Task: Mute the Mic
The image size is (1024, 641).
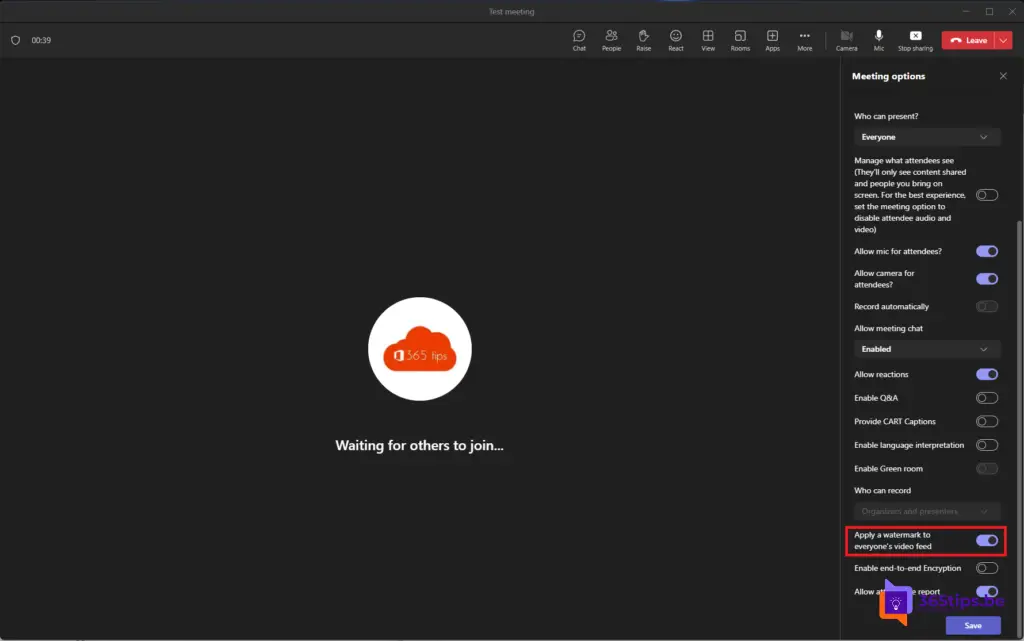Action: click(x=879, y=40)
